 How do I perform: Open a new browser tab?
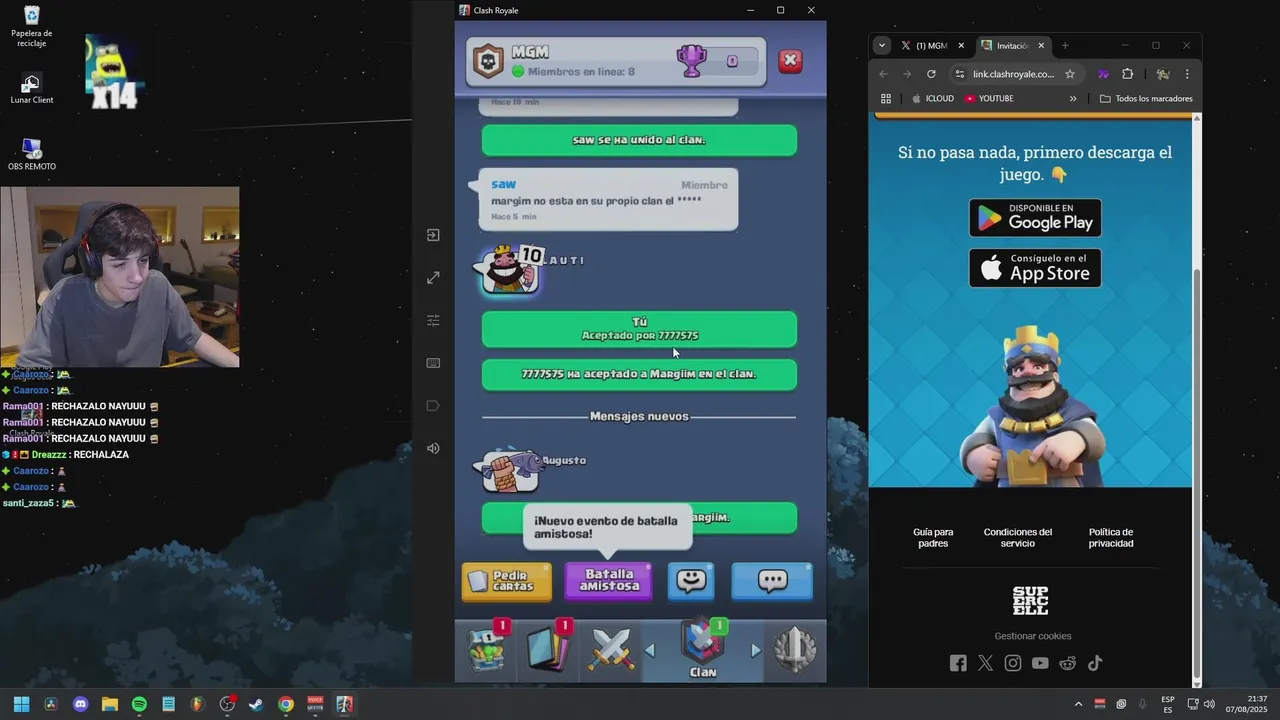click(x=1065, y=46)
